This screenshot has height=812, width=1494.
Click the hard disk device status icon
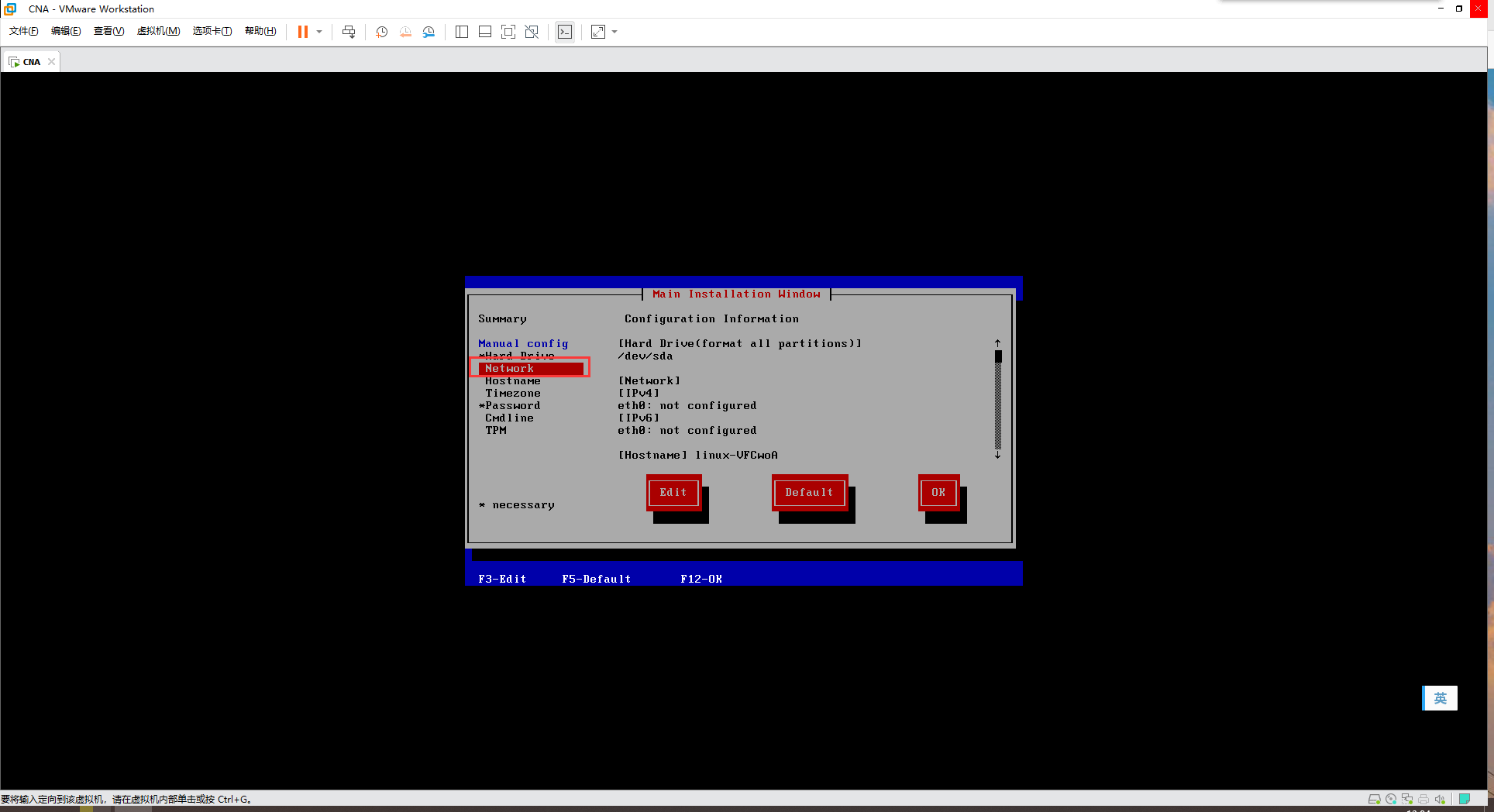click(x=1375, y=799)
